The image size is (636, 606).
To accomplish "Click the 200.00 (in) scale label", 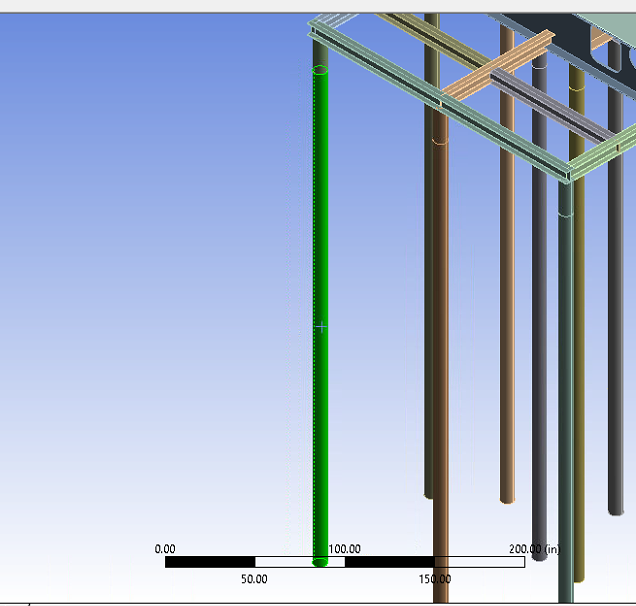I will point(535,549).
